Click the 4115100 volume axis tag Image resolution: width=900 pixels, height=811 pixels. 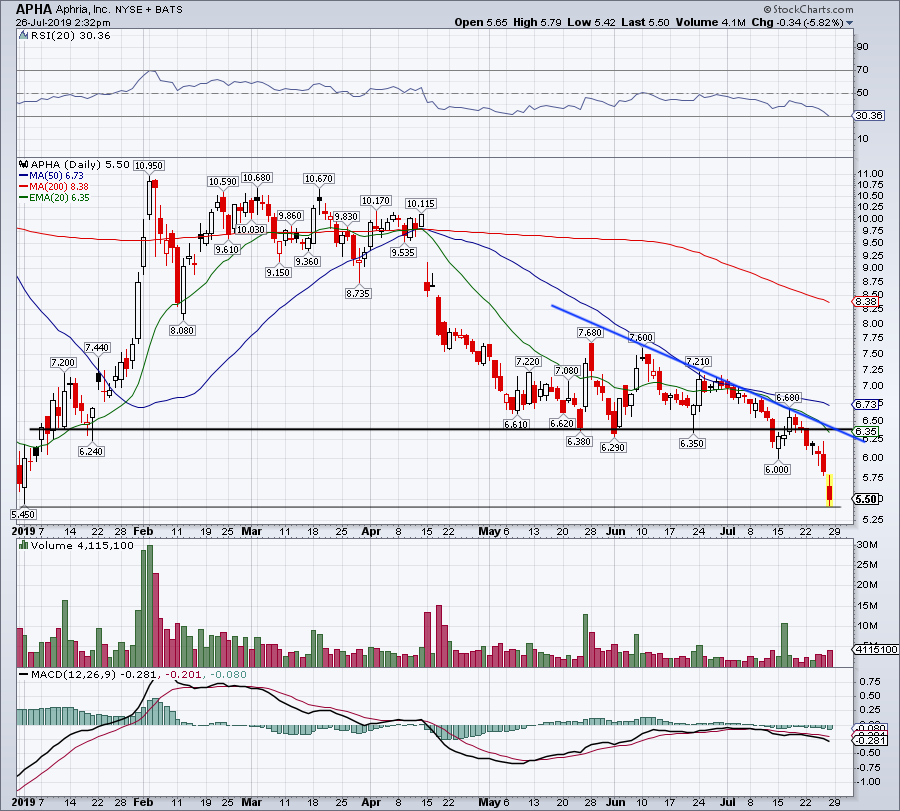click(875, 649)
